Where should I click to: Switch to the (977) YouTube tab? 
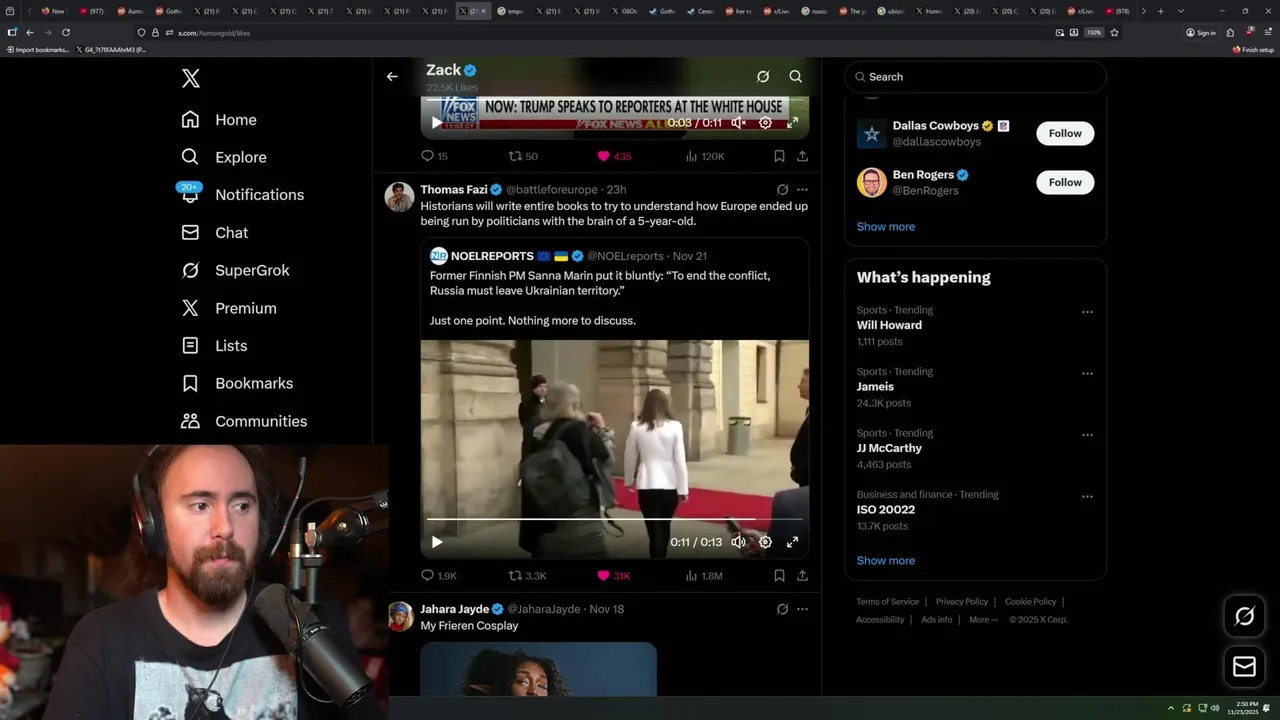point(92,11)
